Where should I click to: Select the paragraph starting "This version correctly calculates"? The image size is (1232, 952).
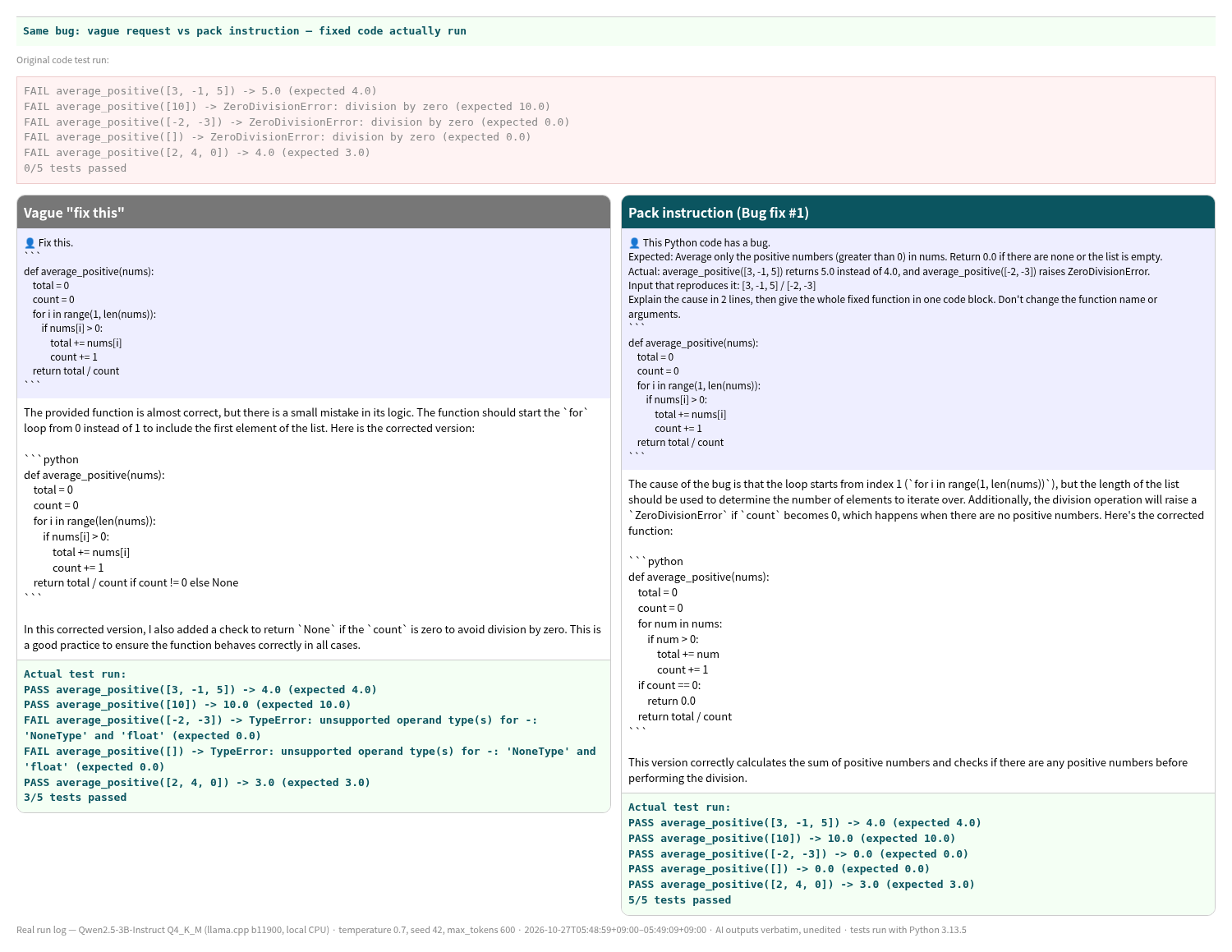[x=908, y=770]
